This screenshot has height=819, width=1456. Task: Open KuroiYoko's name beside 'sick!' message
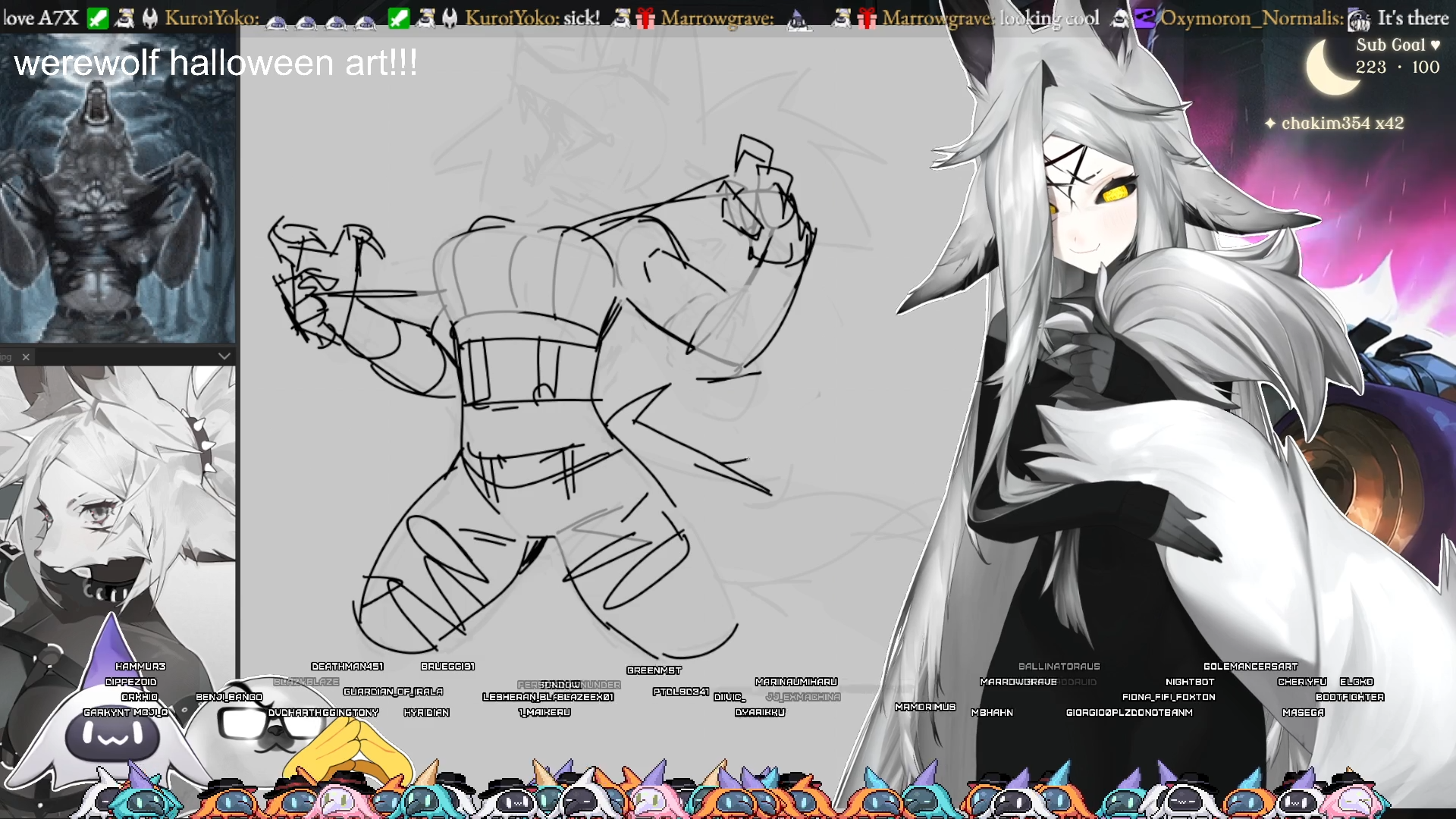513,18
